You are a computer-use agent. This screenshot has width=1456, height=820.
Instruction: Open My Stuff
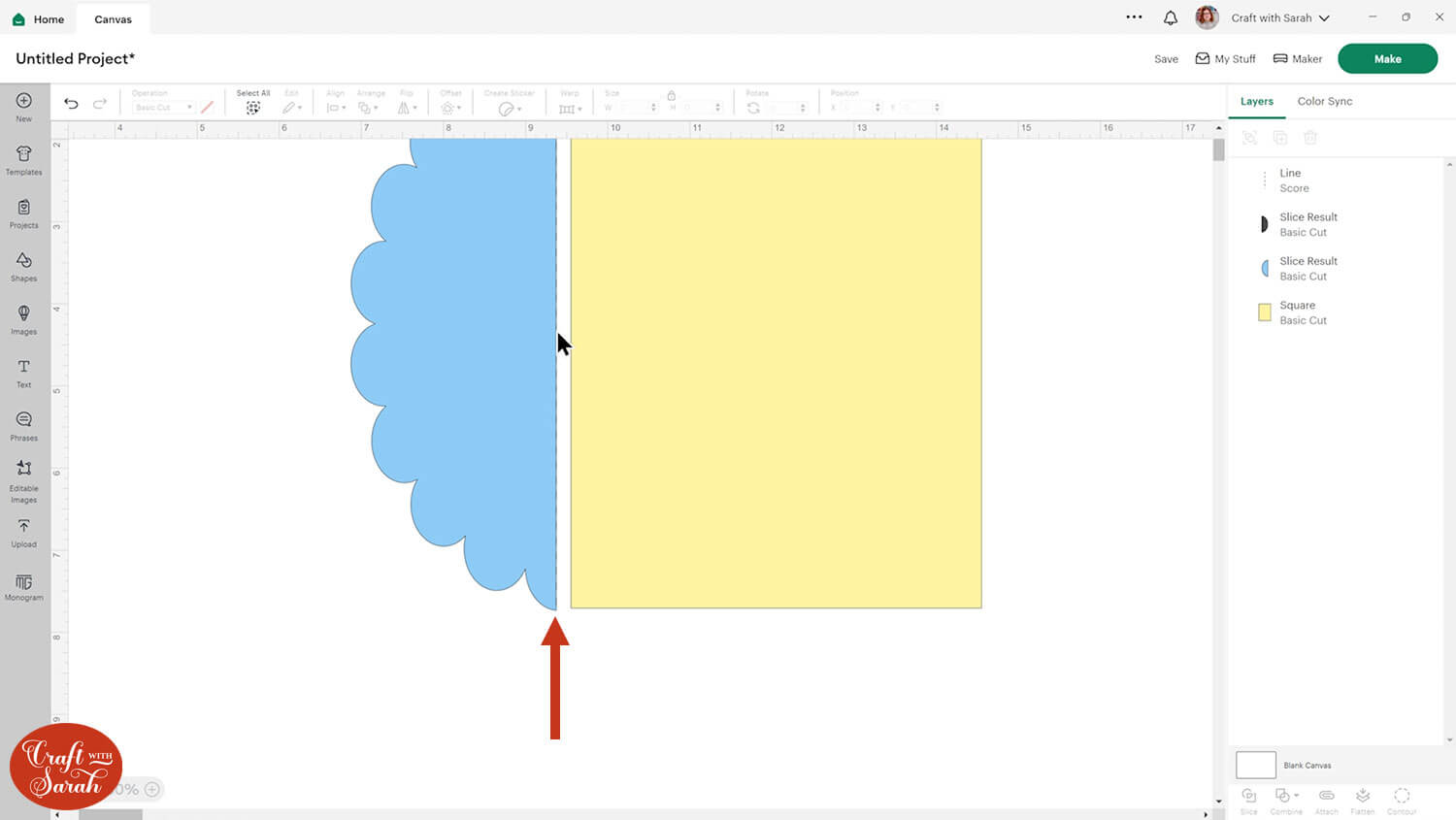pos(1225,59)
